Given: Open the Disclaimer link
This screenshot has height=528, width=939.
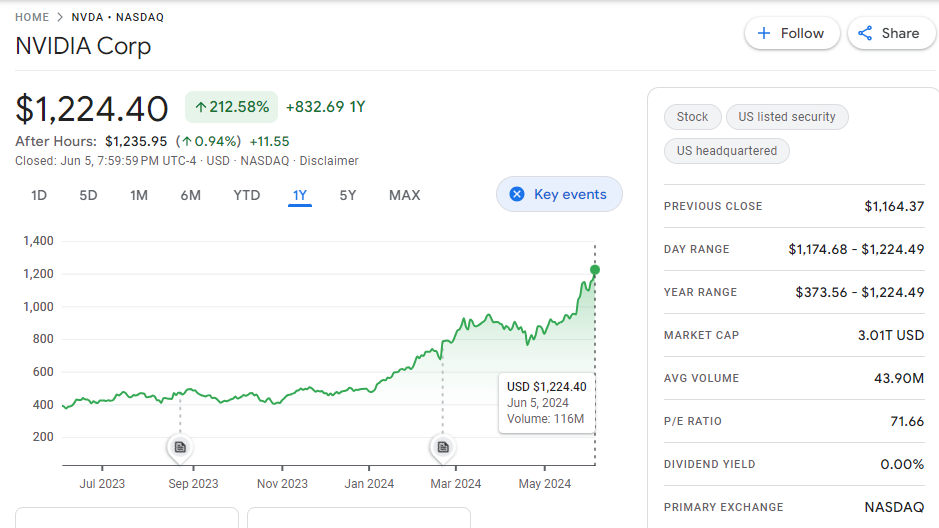Looking at the screenshot, I should click(x=329, y=160).
